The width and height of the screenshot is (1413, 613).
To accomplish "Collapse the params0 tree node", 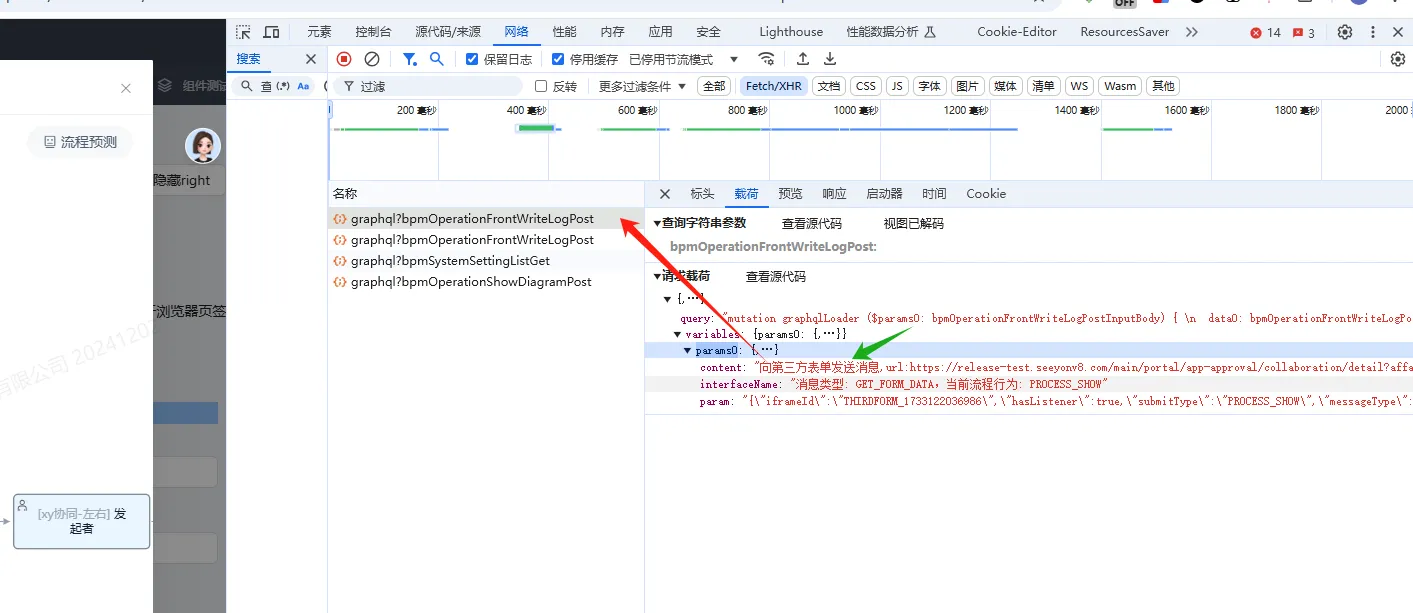I will 688,350.
